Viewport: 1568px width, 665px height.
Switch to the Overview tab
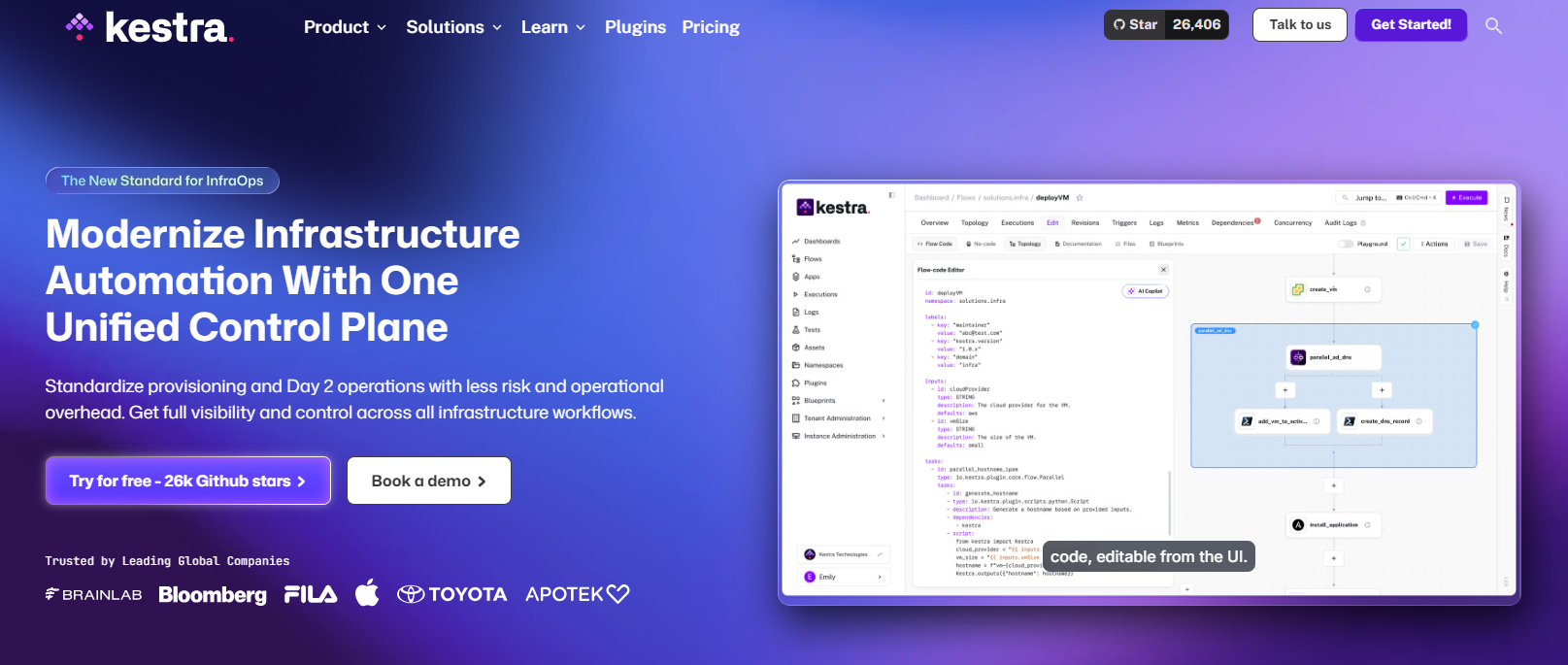[x=934, y=222]
